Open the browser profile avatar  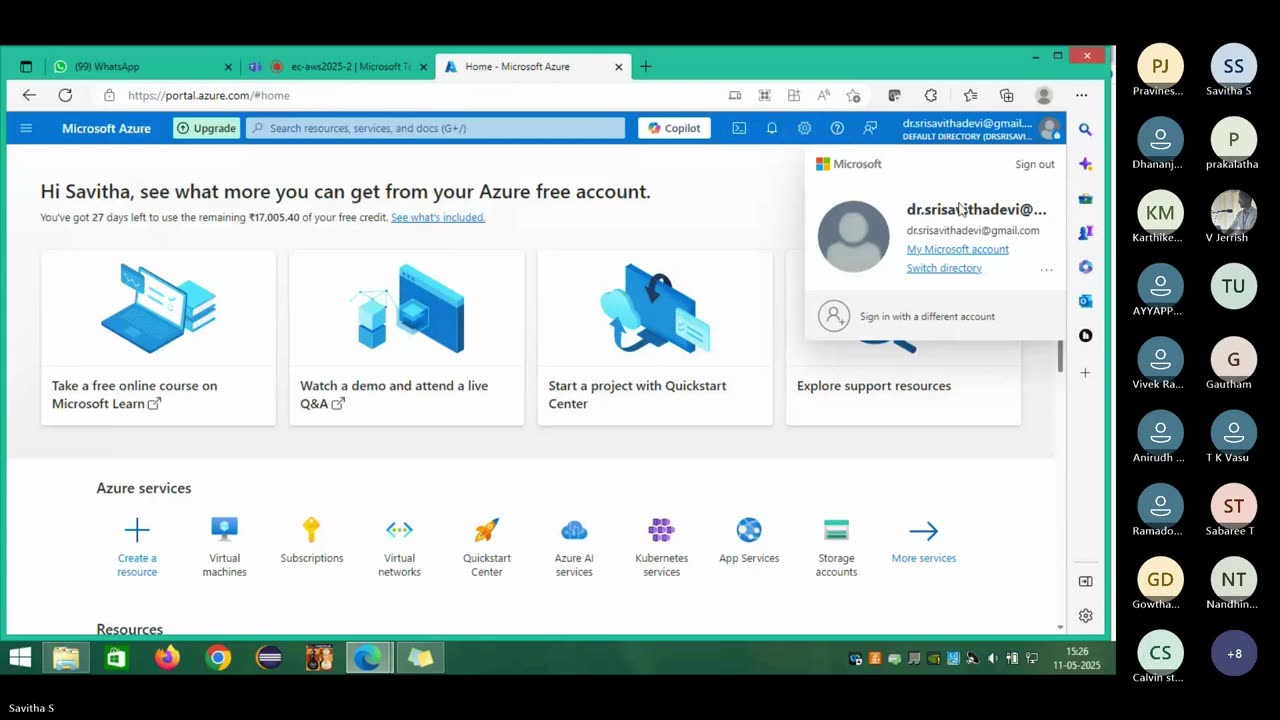[x=1044, y=95]
